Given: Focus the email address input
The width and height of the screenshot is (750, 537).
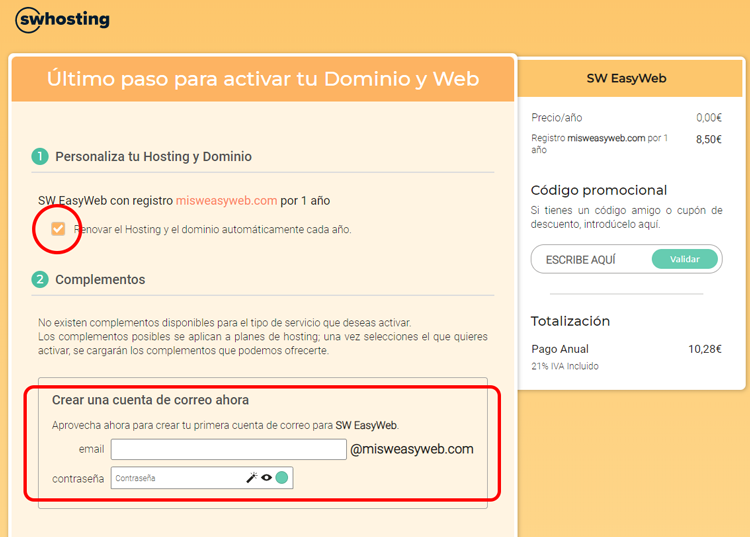Looking at the screenshot, I should click(229, 449).
